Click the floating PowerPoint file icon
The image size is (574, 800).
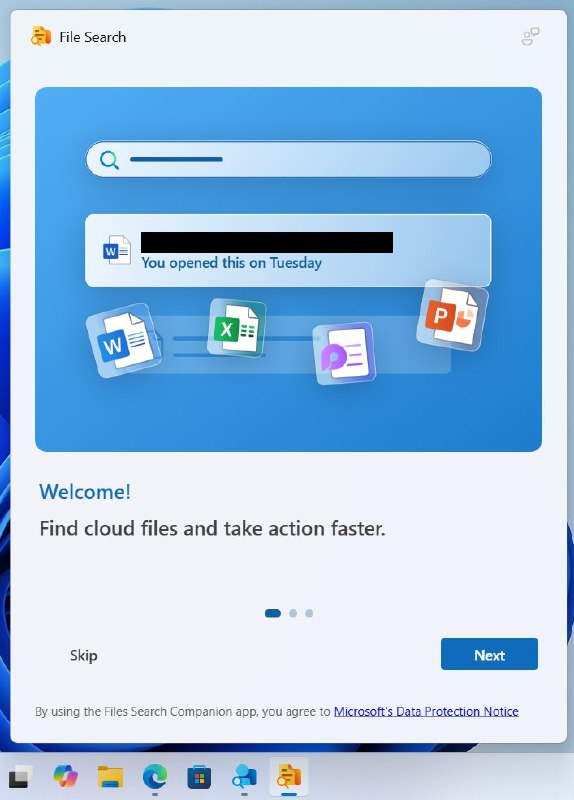(x=452, y=315)
